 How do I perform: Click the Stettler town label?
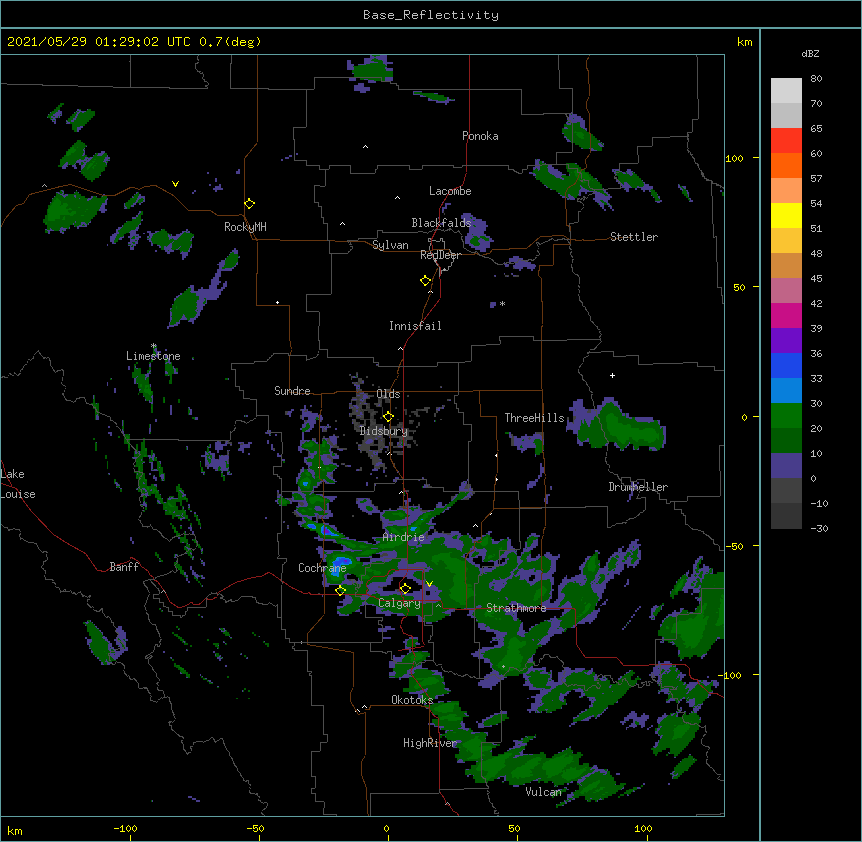(634, 237)
